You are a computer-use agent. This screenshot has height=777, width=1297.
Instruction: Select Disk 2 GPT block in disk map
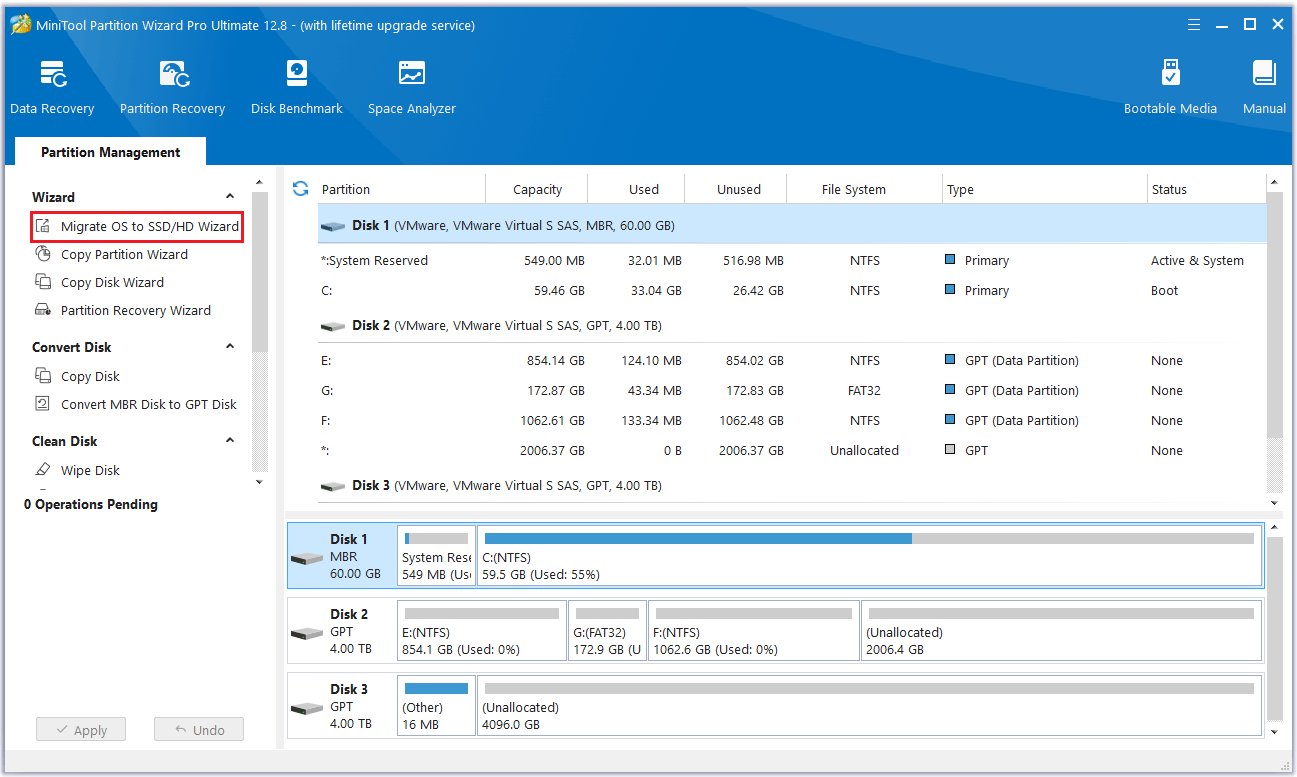coord(341,630)
